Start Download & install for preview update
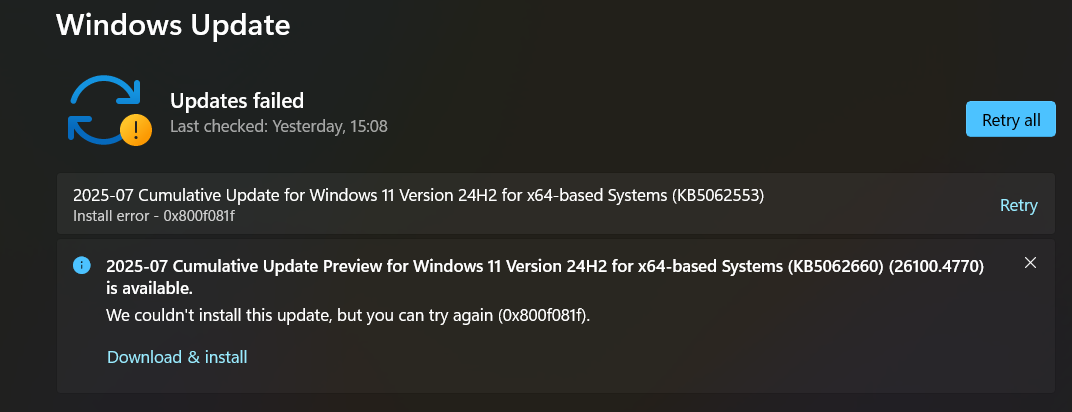Image resolution: width=1072 pixels, height=412 pixels. point(177,357)
